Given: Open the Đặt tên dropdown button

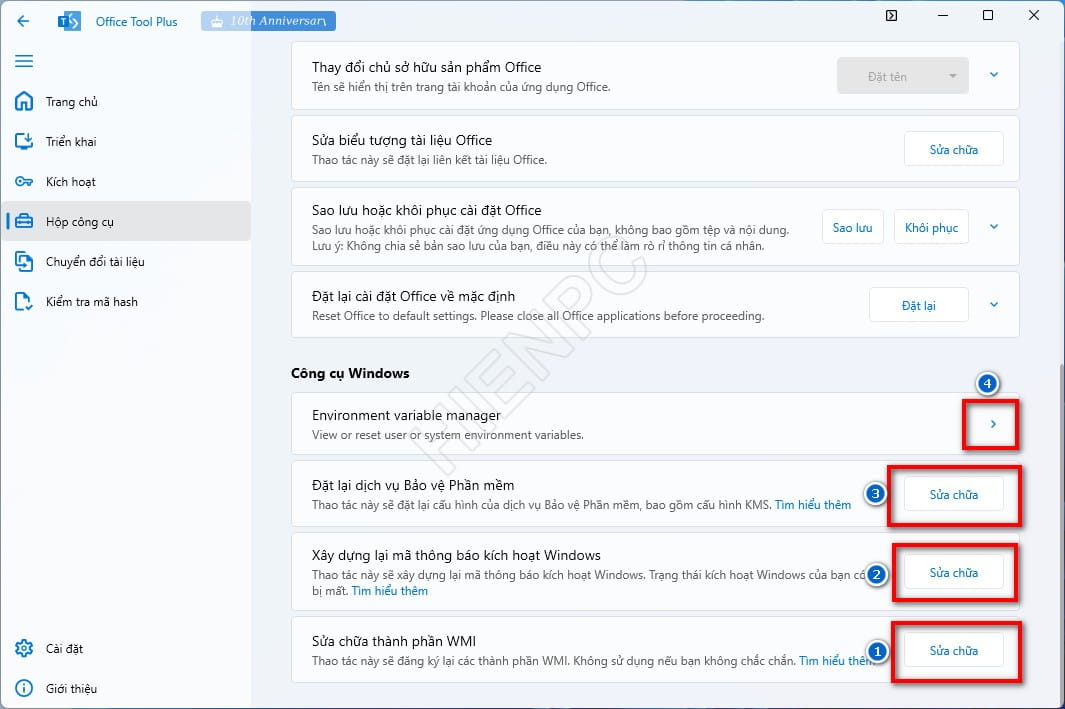Looking at the screenshot, I should click(903, 76).
